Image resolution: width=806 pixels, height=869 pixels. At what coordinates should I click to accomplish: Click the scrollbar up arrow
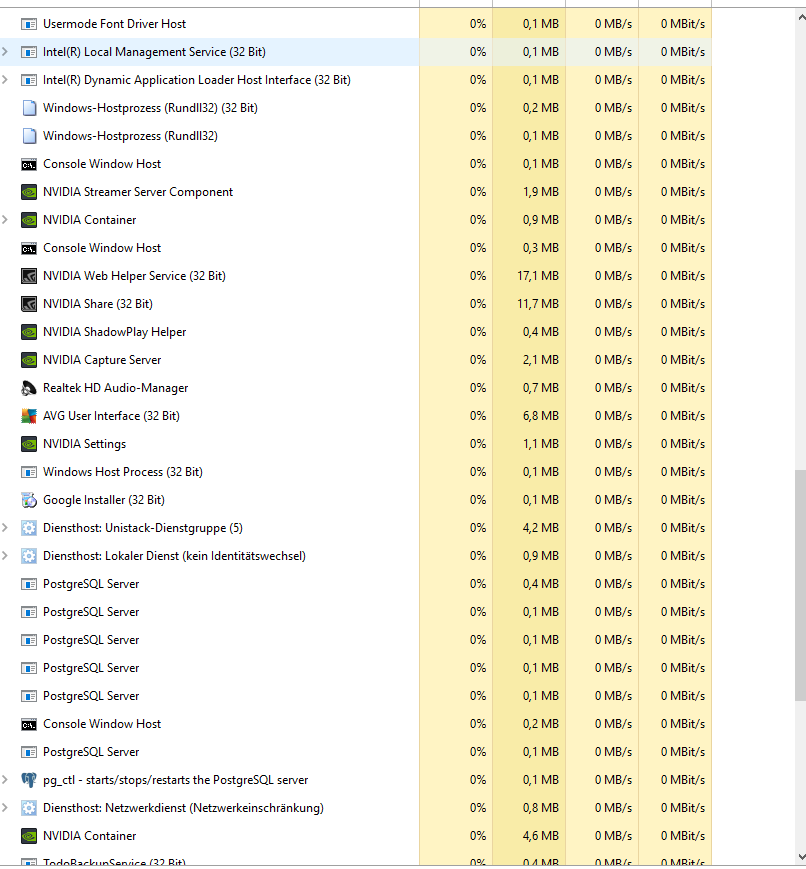[800, 17]
